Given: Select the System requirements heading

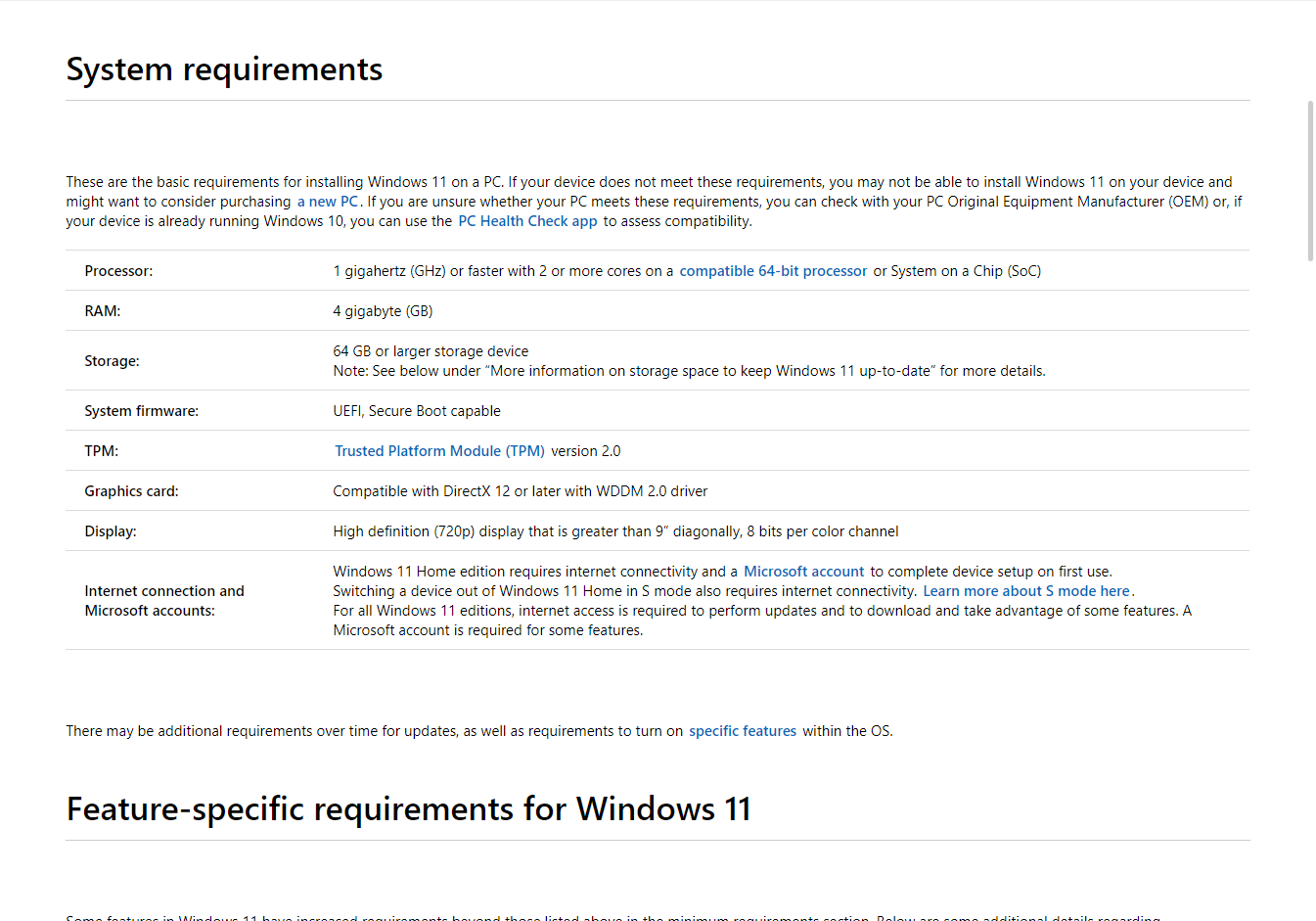Looking at the screenshot, I should 224,69.
